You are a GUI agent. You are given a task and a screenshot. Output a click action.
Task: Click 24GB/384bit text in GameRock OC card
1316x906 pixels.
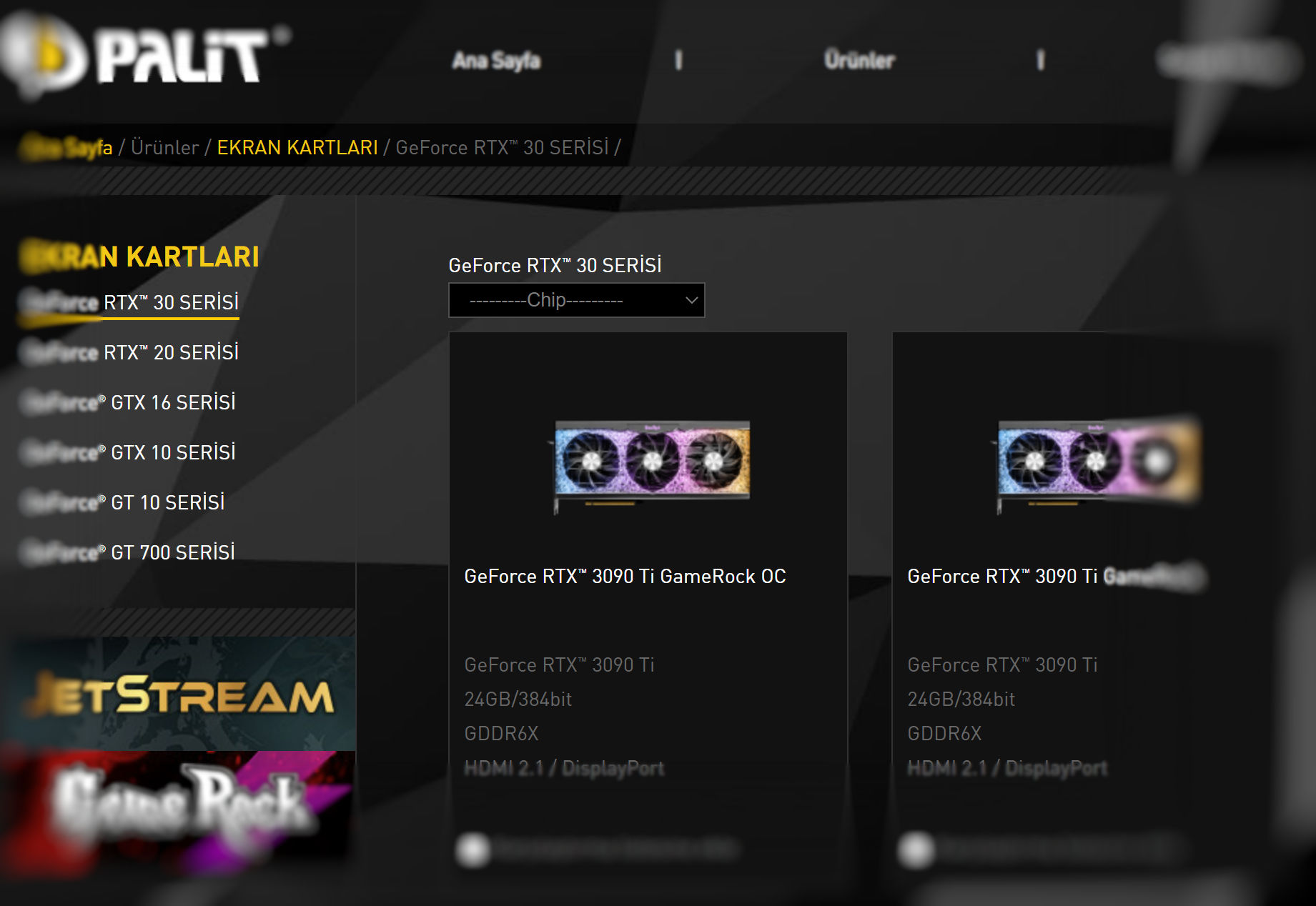[x=518, y=700]
